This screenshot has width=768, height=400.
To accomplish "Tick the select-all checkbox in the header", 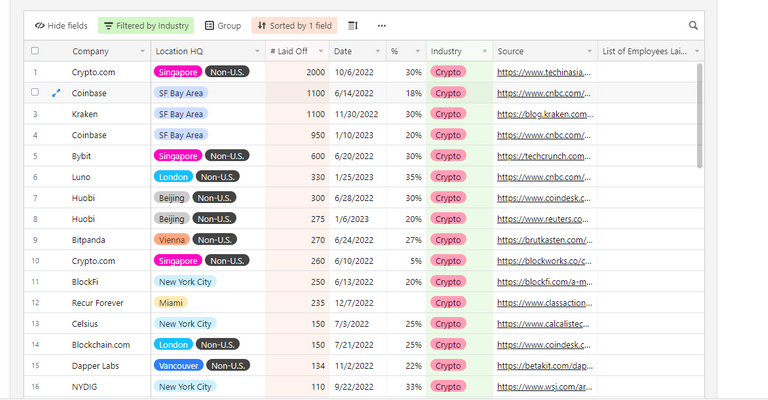I will [x=35, y=51].
